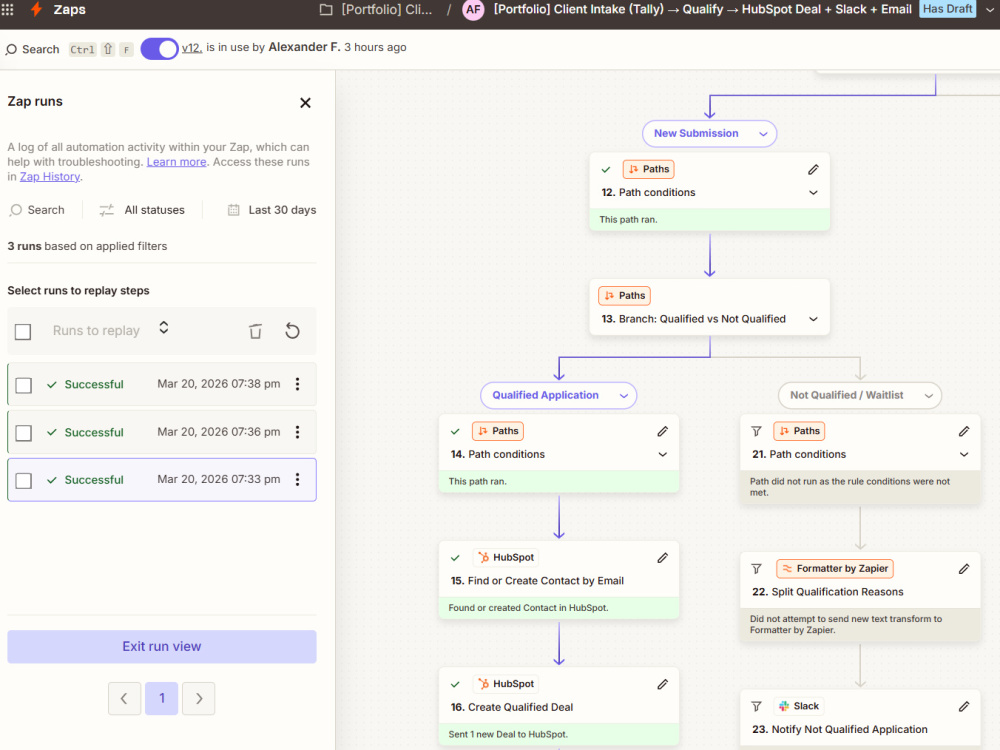Expand step 12 Path conditions chevron
The height and width of the screenshot is (750, 1000).
(x=813, y=193)
